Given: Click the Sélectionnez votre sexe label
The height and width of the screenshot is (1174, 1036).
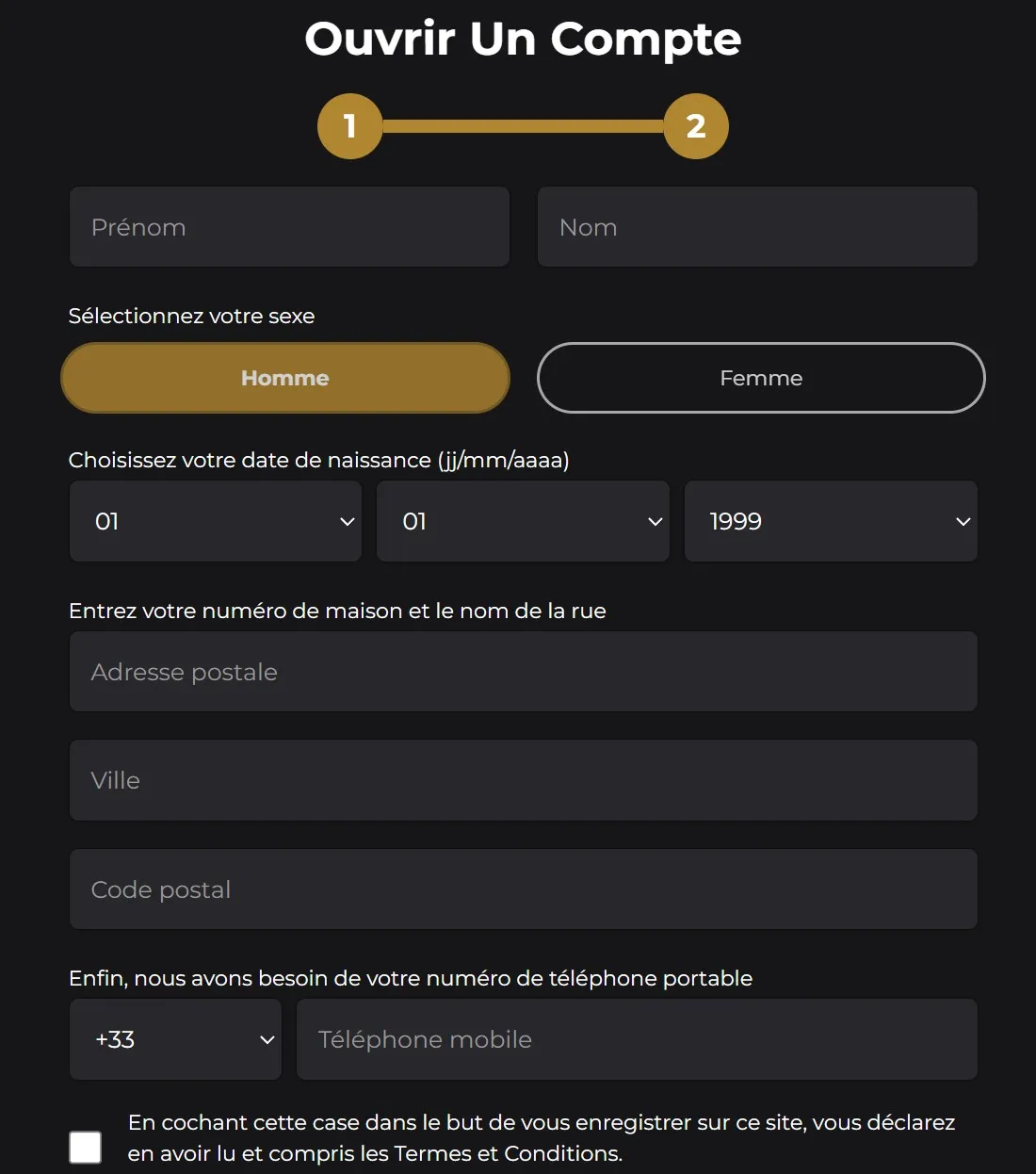Looking at the screenshot, I should pos(191,316).
